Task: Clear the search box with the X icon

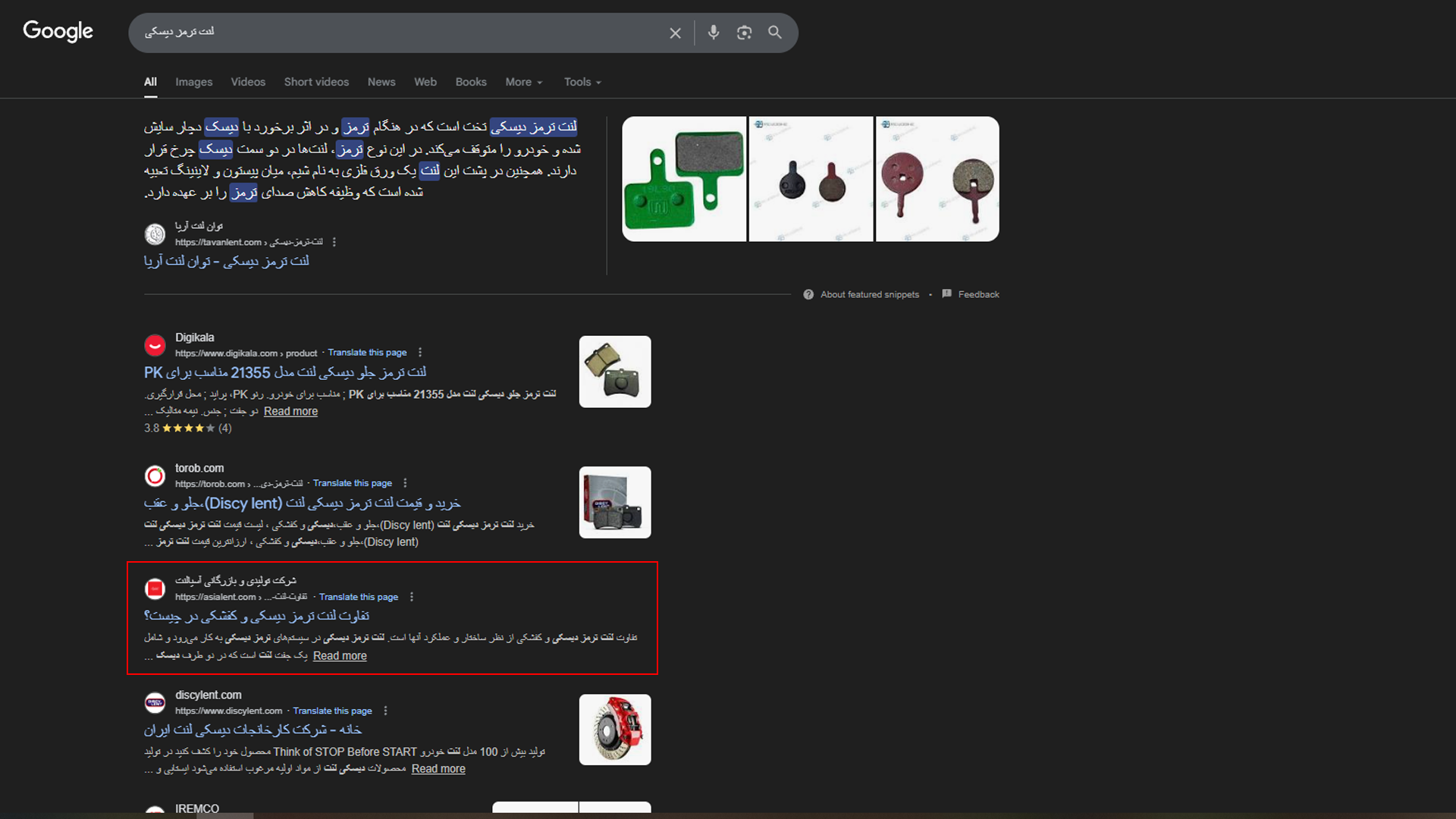Action: 675,33
